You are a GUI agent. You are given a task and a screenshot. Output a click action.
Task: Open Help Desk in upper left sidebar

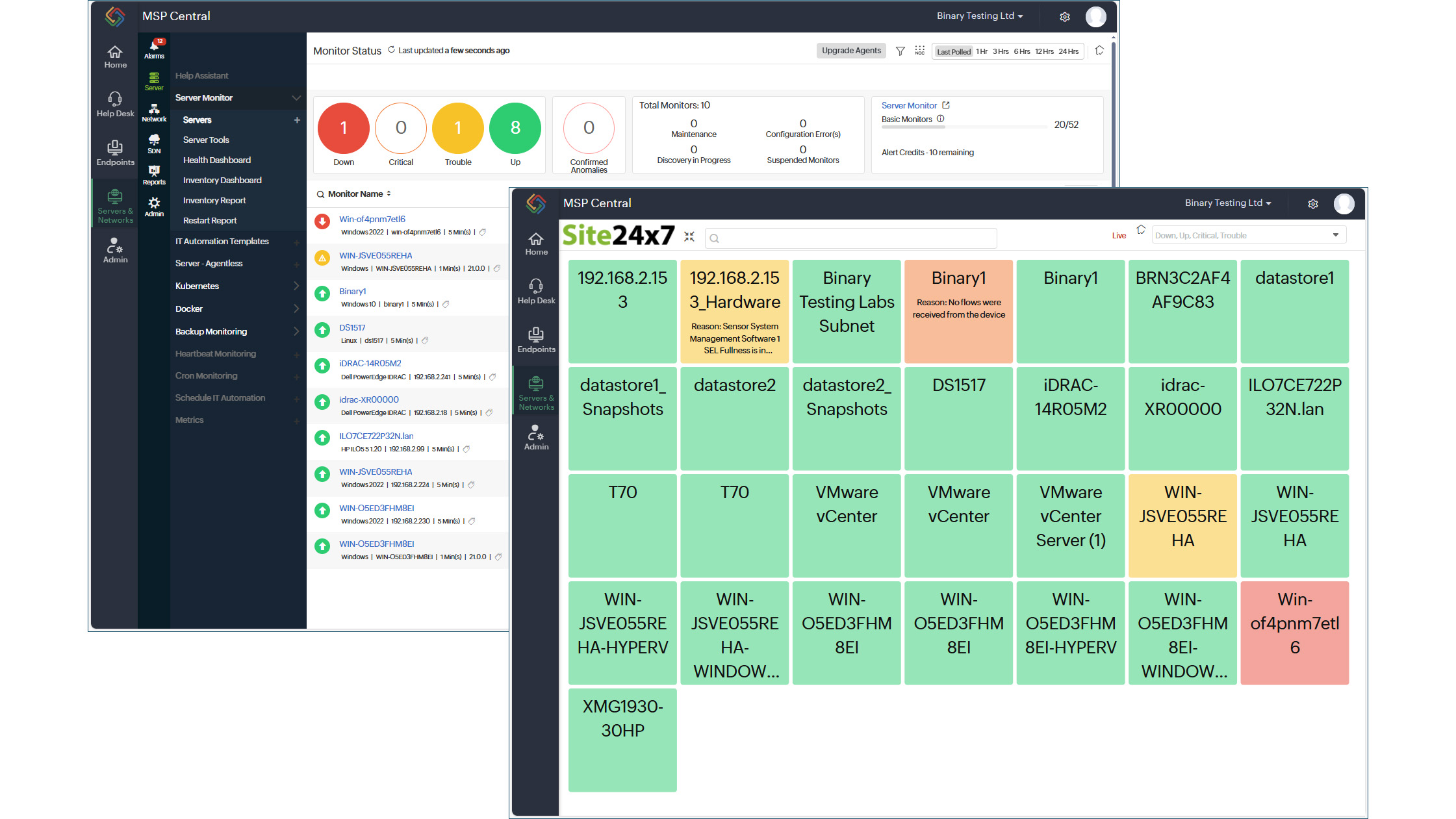pos(115,105)
